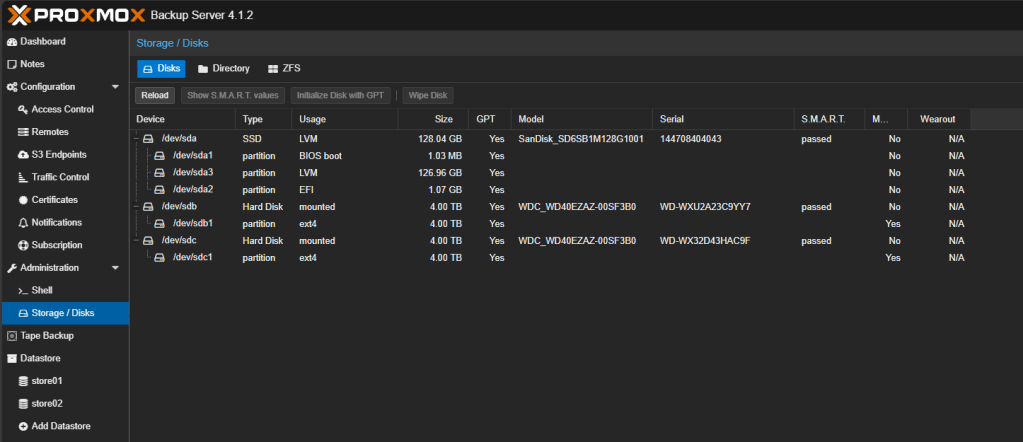
Task: Open Traffic Control section
Action: click(x=60, y=177)
